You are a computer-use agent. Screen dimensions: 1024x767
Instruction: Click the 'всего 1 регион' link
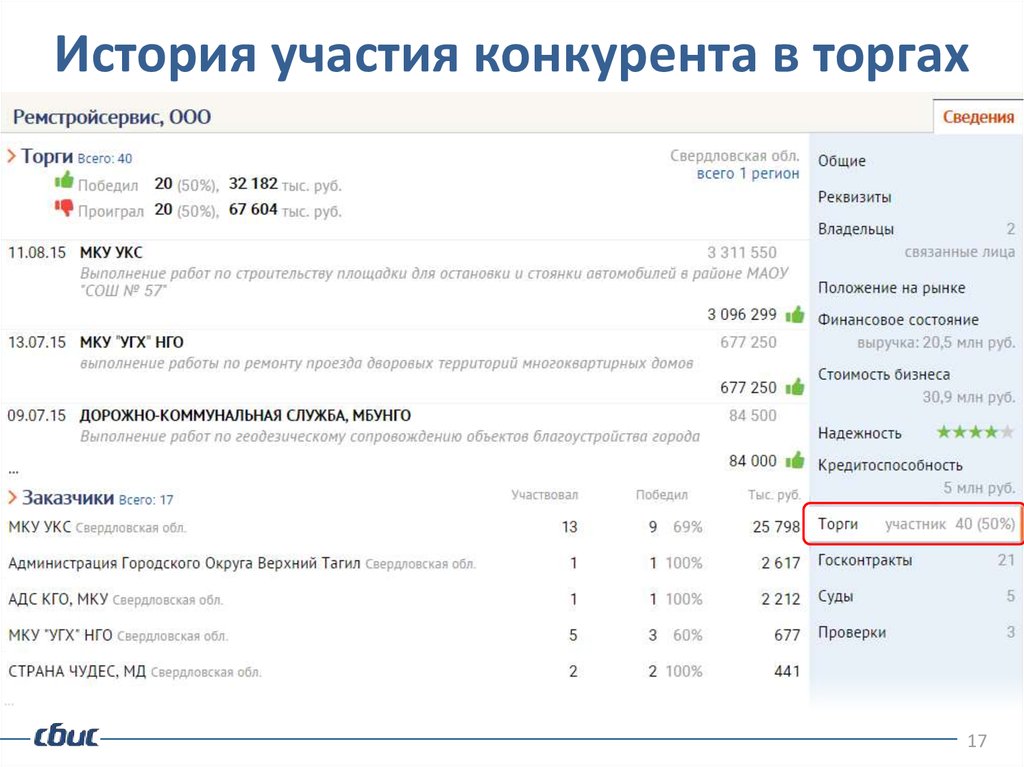(x=748, y=173)
